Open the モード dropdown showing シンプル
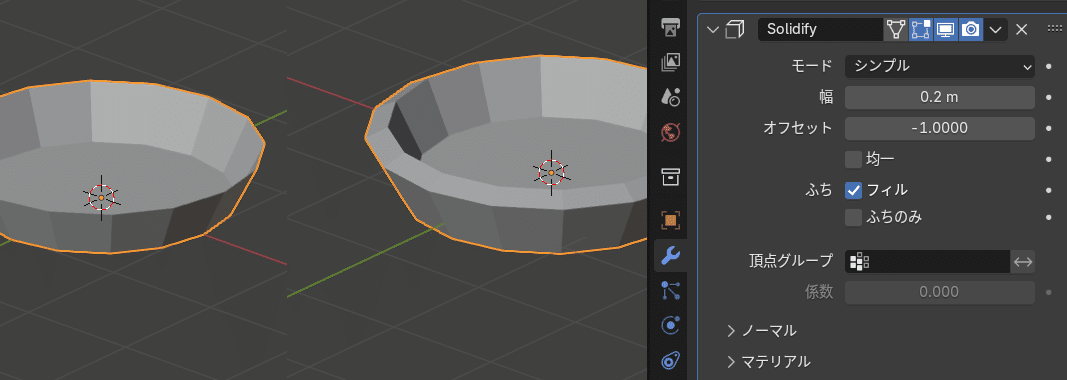This screenshot has width=1067, height=380. point(940,66)
